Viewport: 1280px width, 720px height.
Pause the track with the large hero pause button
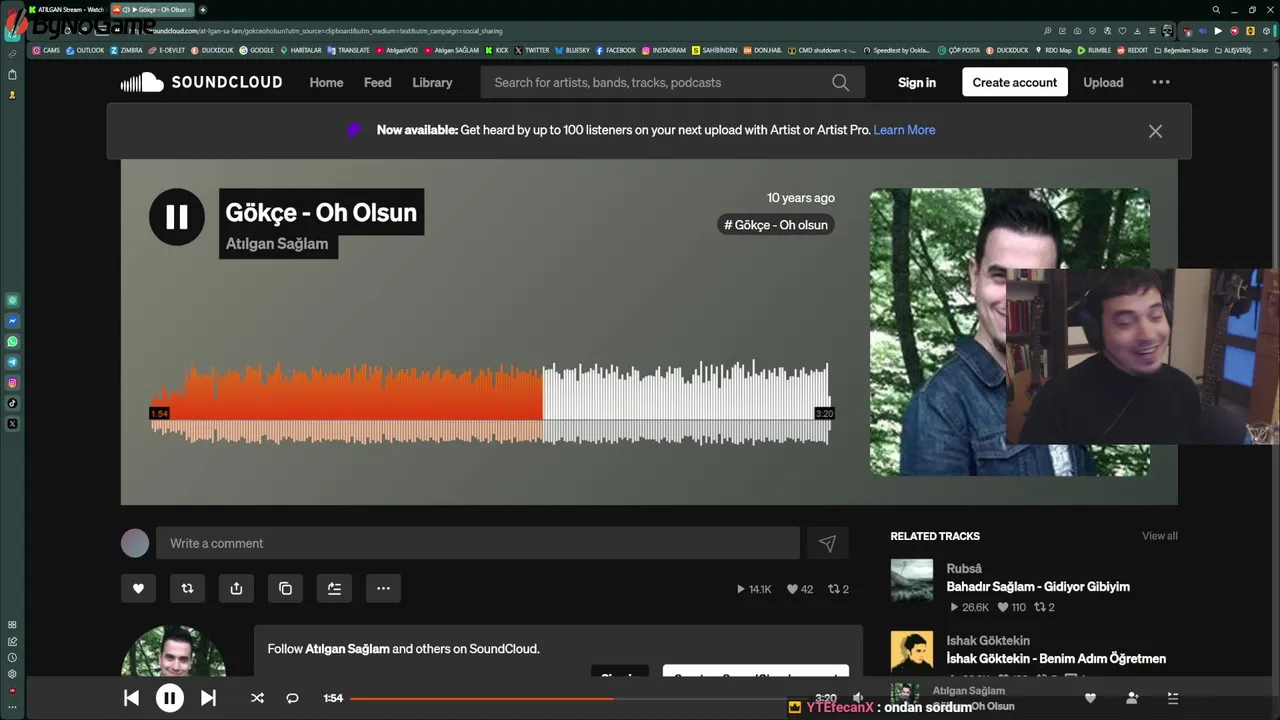[x=177, y=217]
